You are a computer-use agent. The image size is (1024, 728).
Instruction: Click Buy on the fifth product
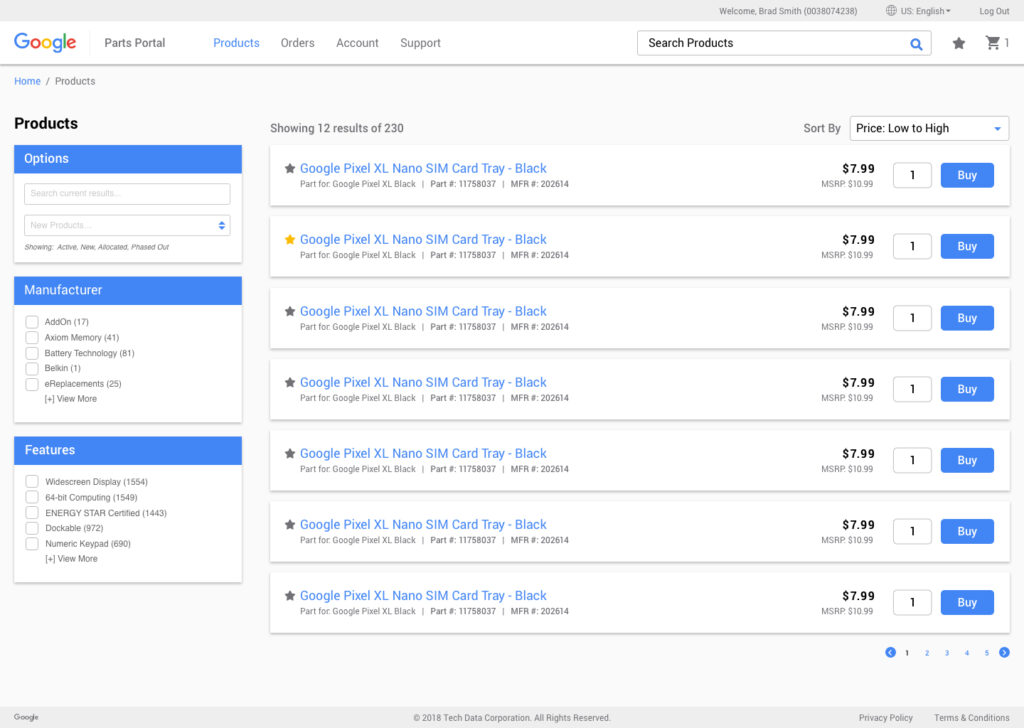pos(967,460)
